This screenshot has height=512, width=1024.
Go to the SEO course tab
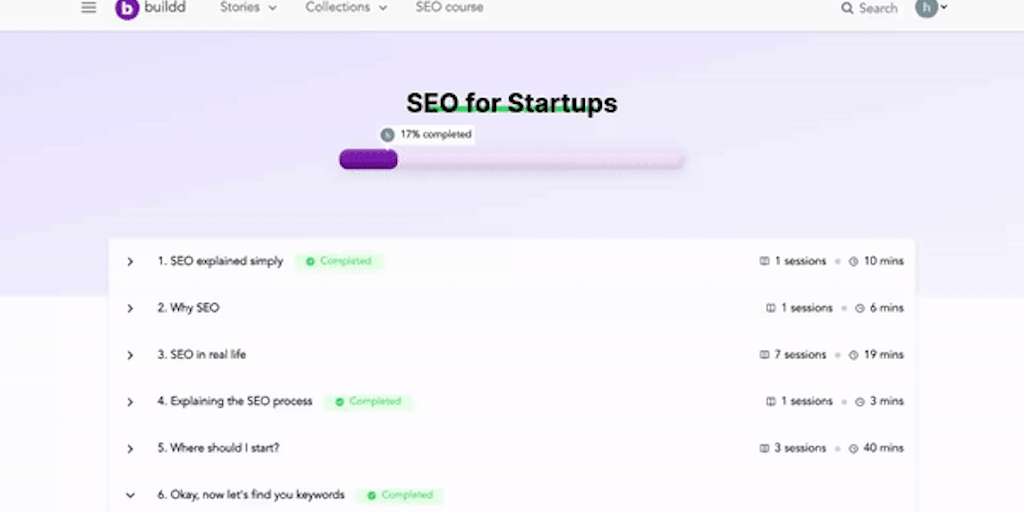[x=449, y=8]
